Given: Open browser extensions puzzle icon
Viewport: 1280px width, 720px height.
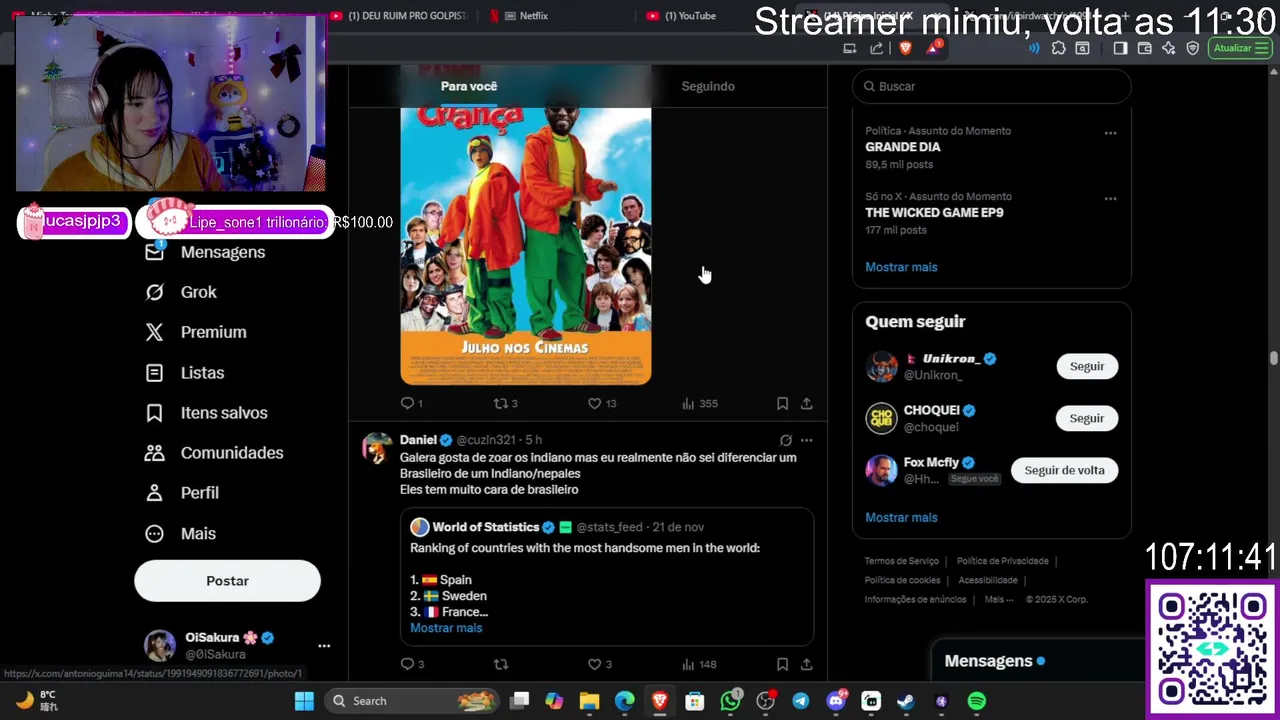Looking at the screenshot, I should click(x=1059, y=48).
